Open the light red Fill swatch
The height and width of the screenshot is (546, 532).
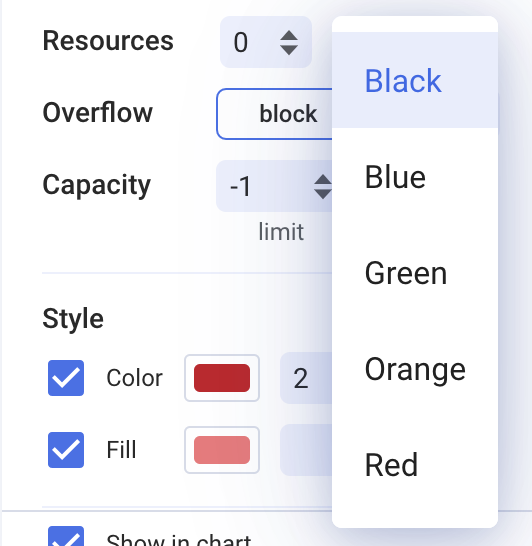point(222,450)
